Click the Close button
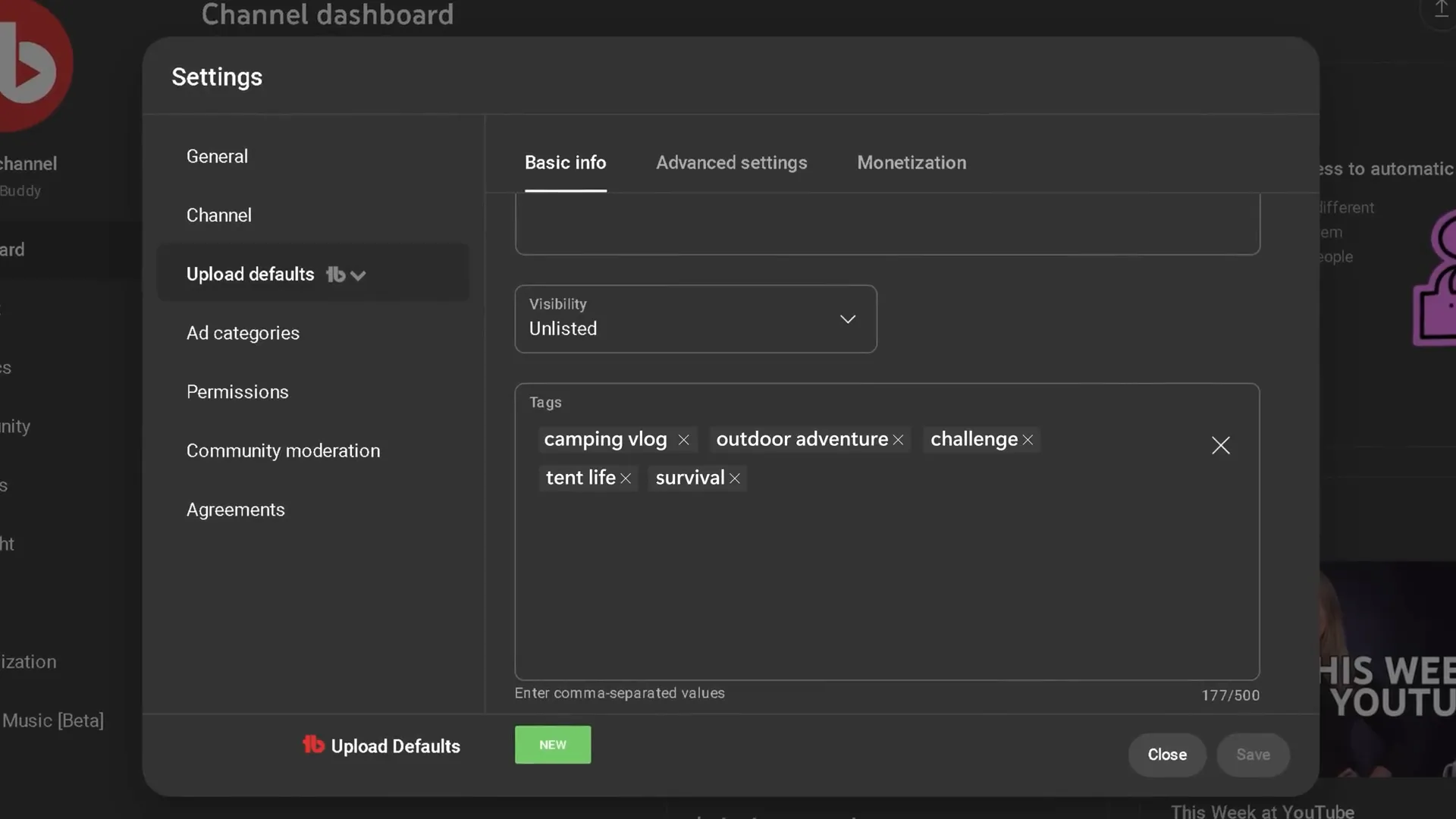1456x819 pixels. point(1166,755)
